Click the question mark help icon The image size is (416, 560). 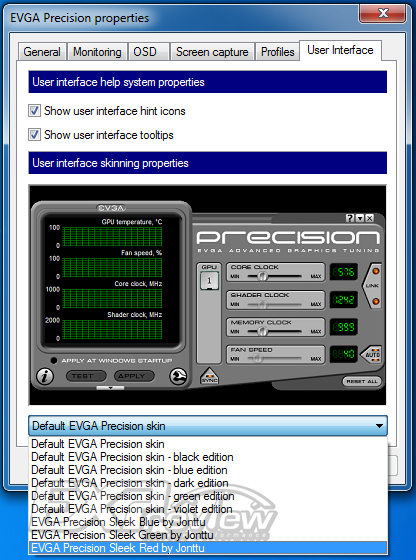350,218
